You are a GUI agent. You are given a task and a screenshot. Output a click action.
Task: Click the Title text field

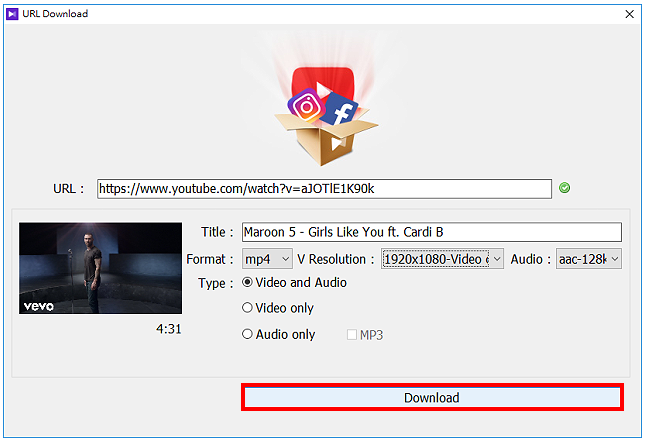[432, 232]
